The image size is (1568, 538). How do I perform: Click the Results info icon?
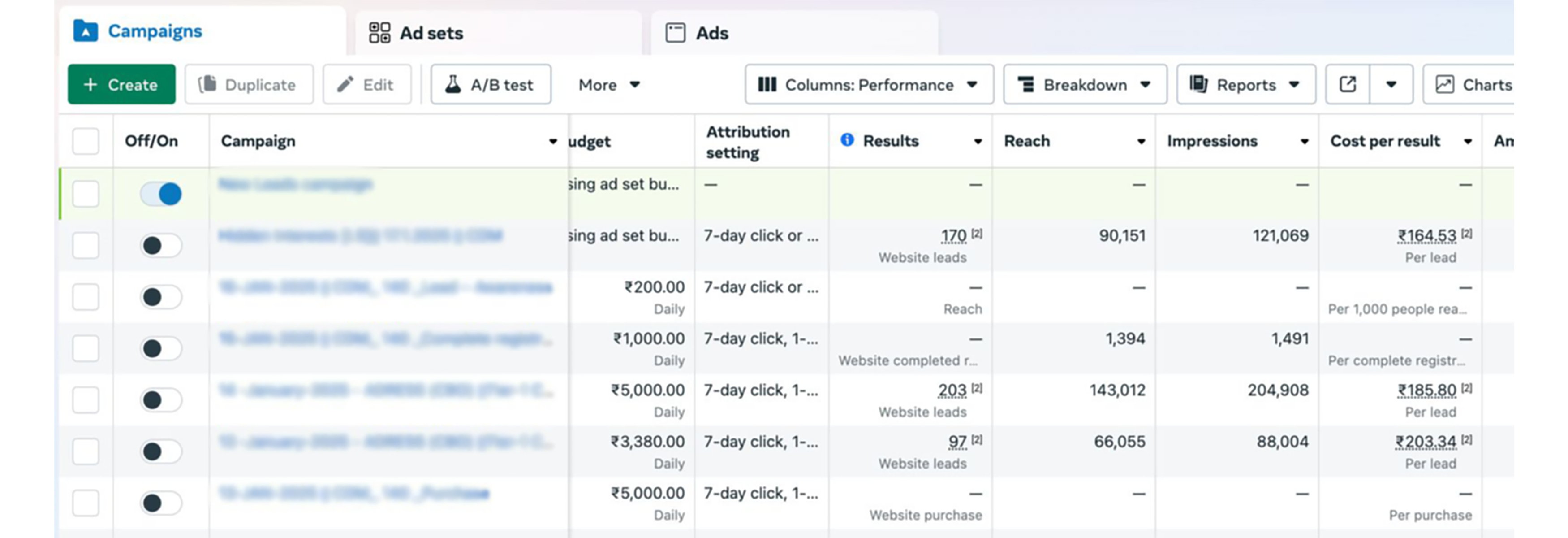(x=847, y=140)
